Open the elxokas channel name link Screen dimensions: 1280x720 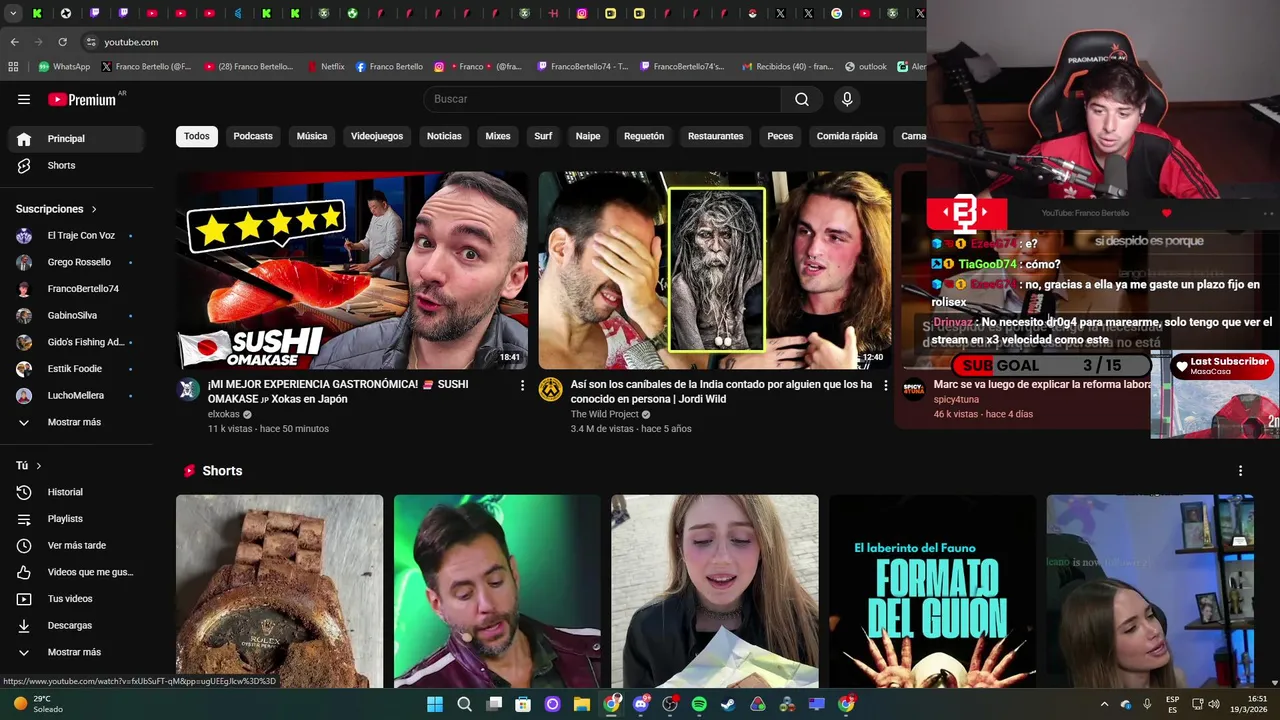223,414
